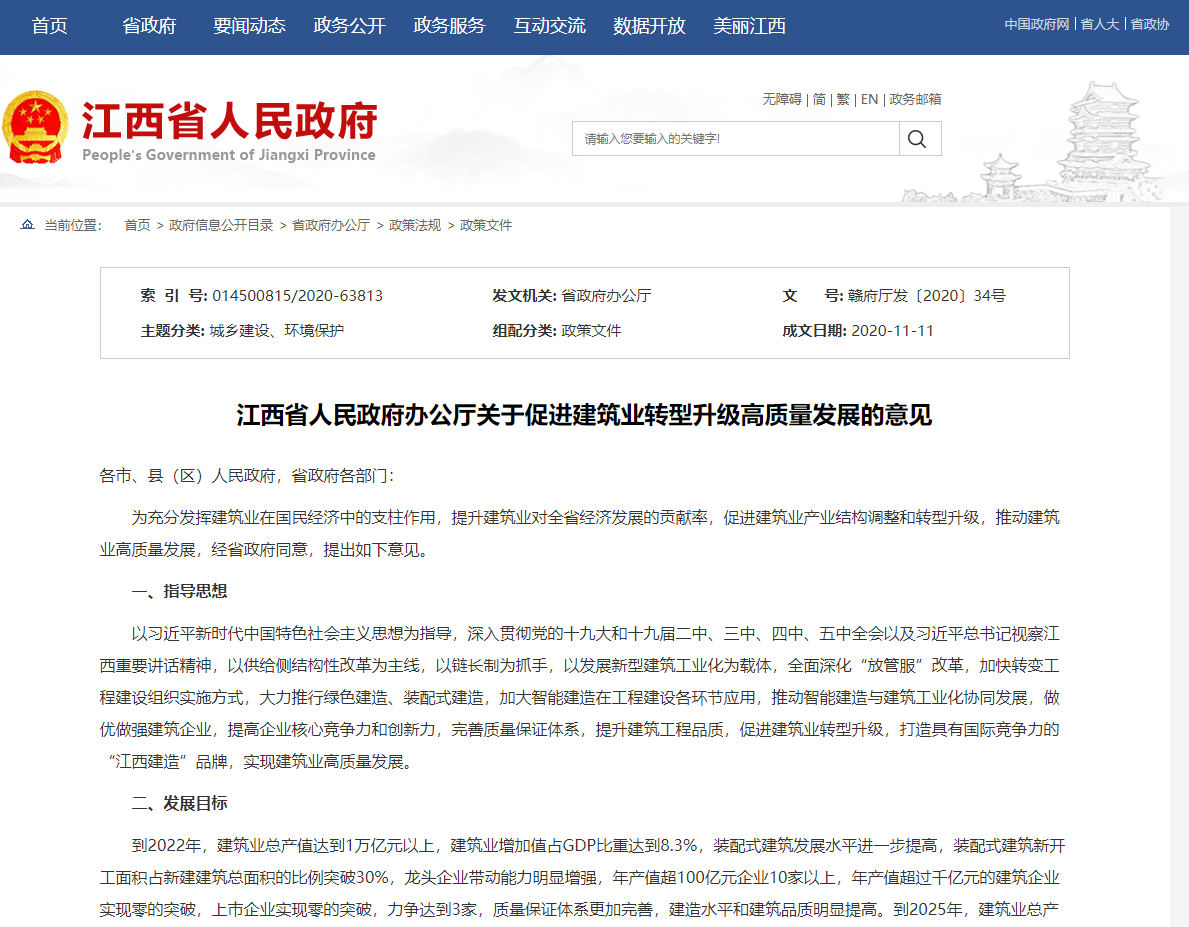The height and width of the screenshot is (927, 1189).
Task: Go to 要闻动态 section
Action: point(249,26)
